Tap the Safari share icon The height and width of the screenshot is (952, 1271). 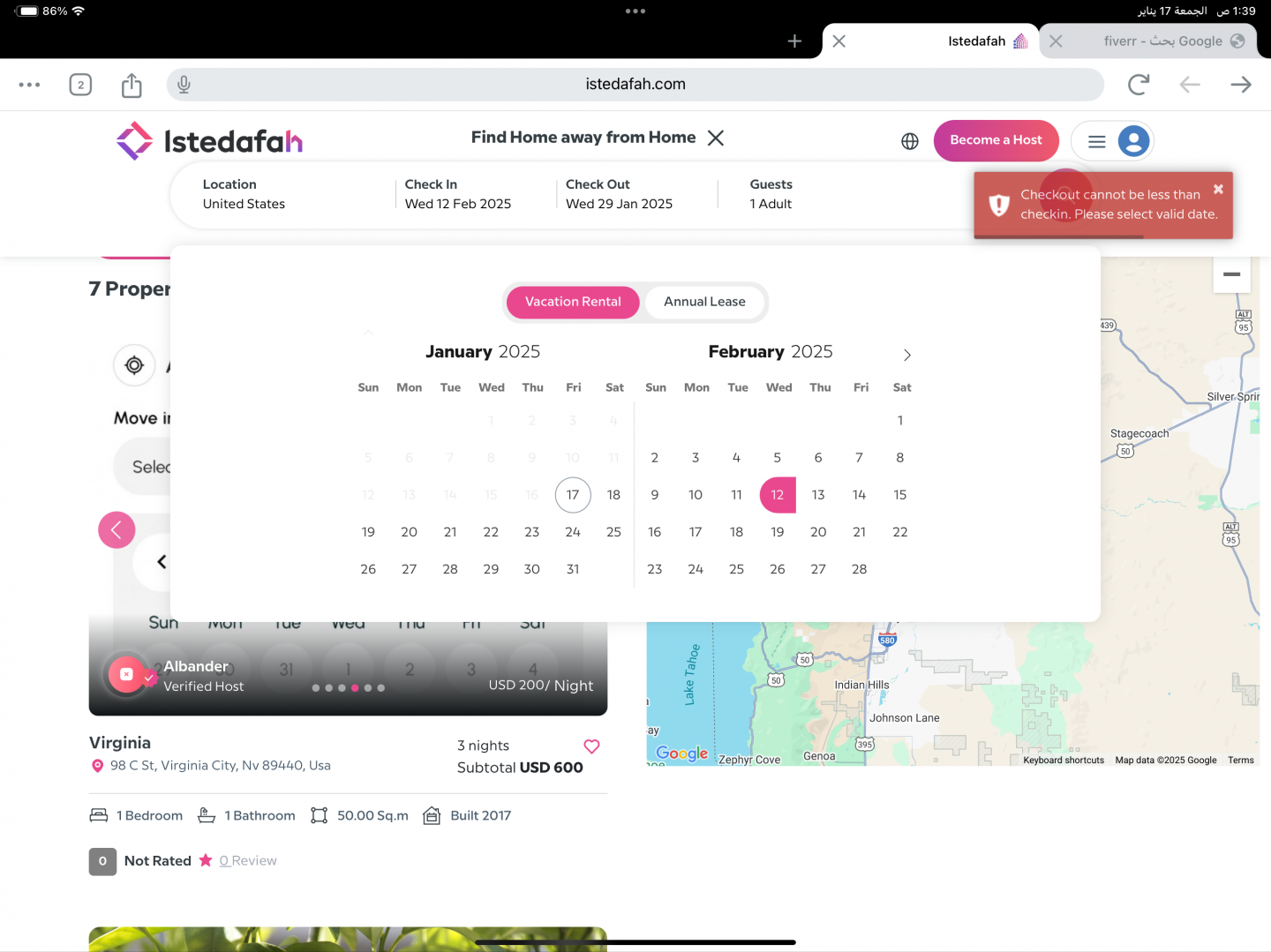(132, 85)
